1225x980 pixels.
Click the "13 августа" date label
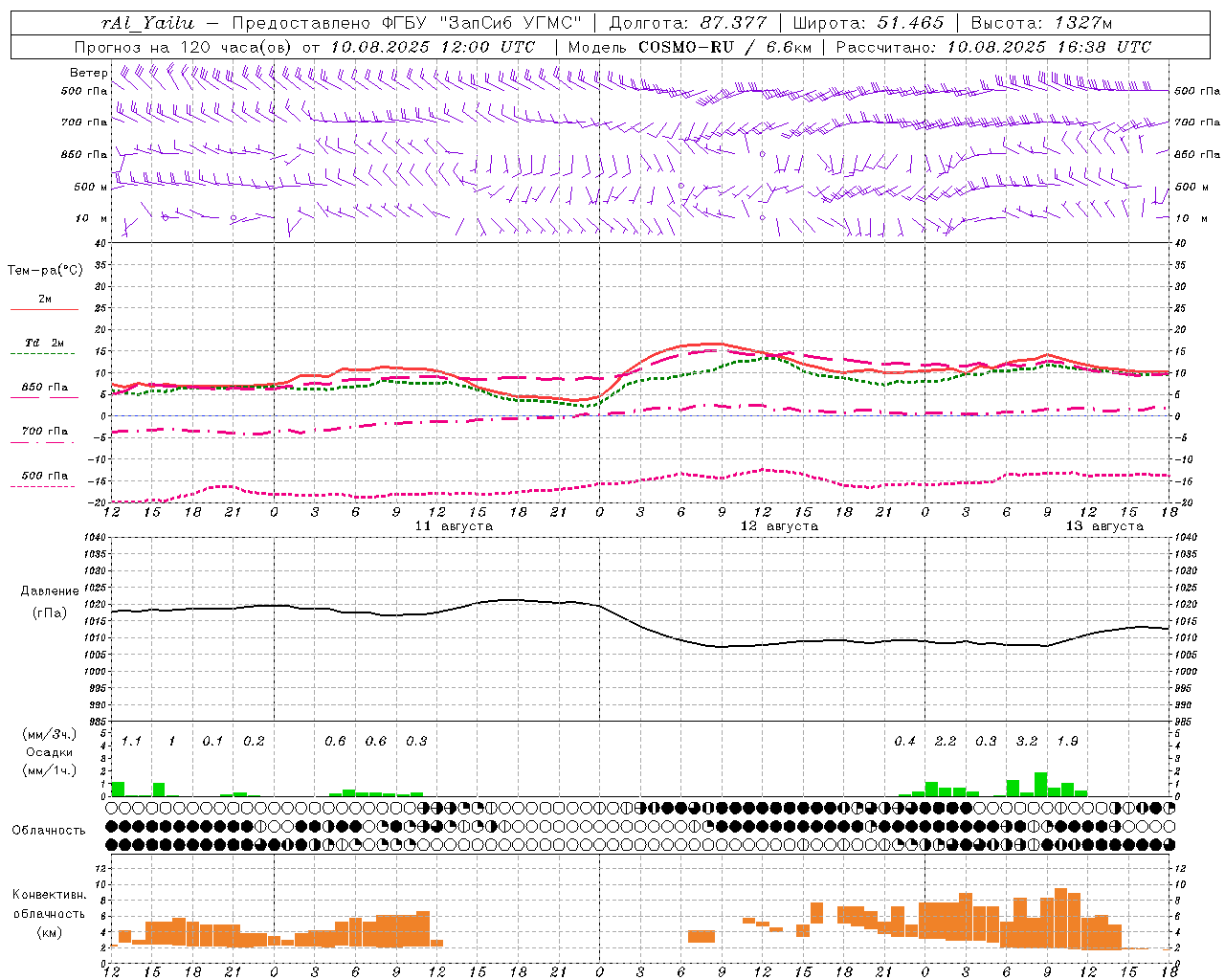click(1104, 526)
